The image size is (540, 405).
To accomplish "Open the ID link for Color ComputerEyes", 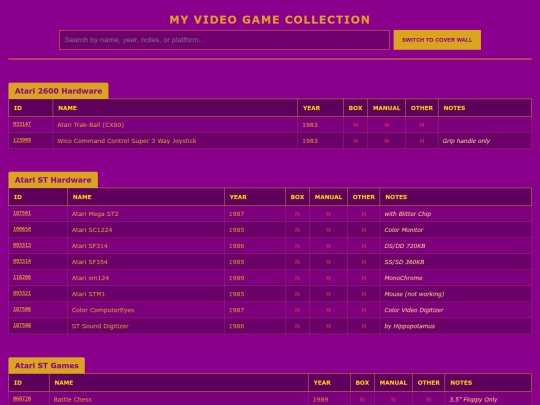I will [22, 309].
